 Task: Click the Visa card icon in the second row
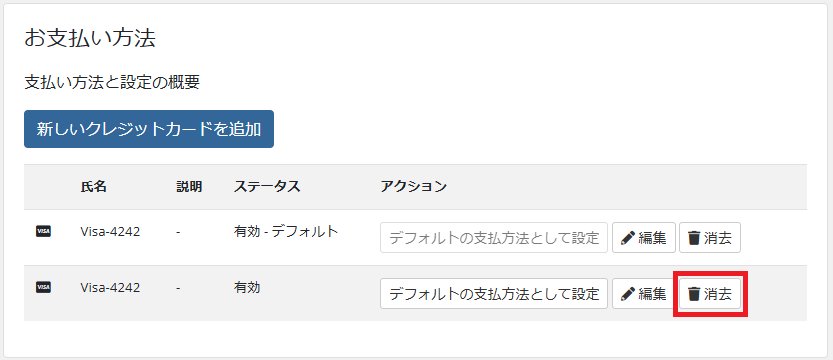tap(43, 287)
